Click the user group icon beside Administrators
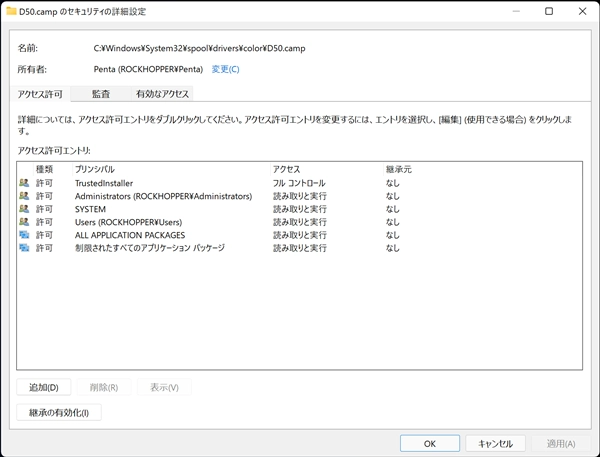600x457 pixels. pyautogui.click(x=24, y=196)
